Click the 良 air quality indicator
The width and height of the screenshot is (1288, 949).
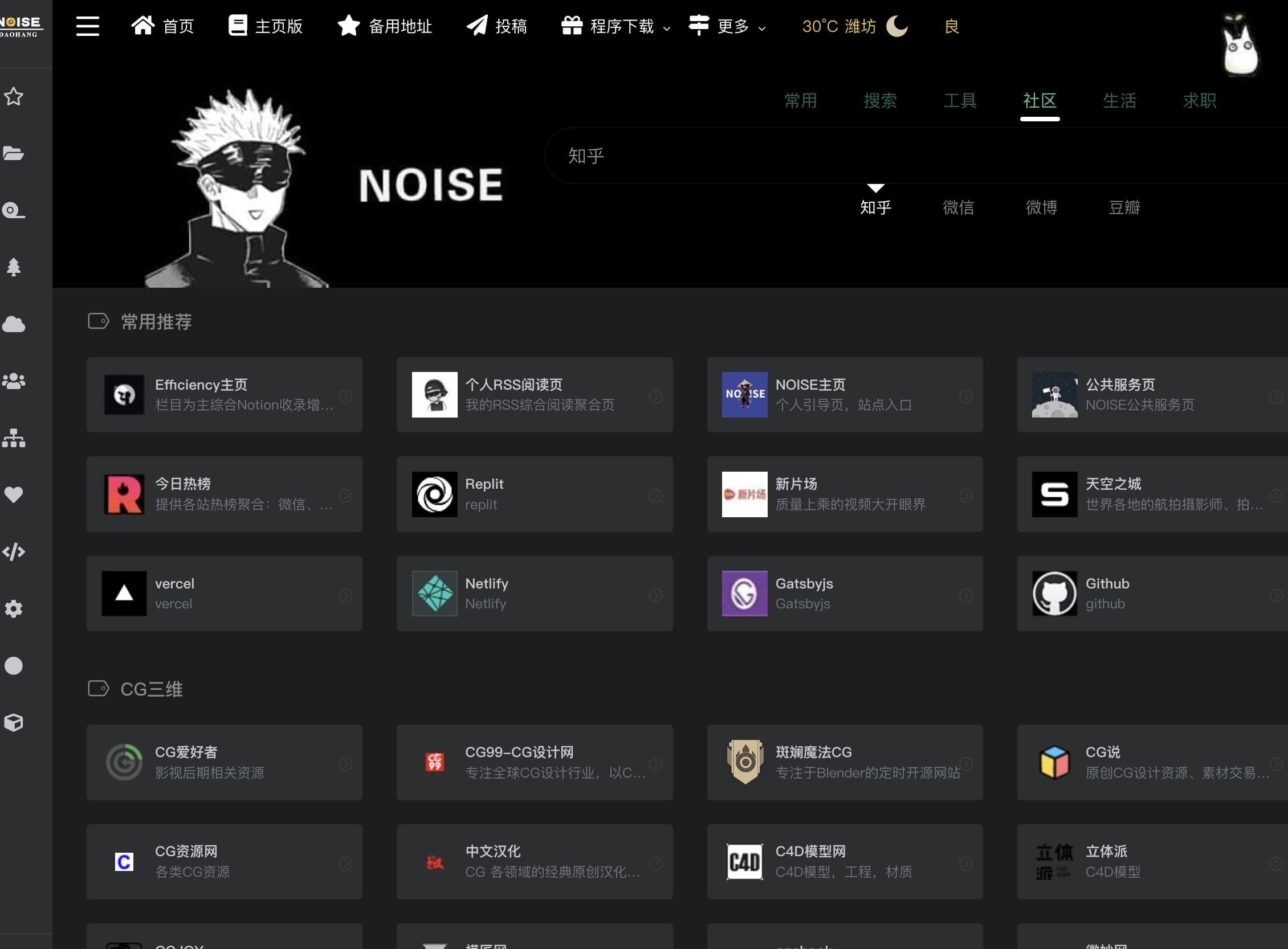coord(951,26)
